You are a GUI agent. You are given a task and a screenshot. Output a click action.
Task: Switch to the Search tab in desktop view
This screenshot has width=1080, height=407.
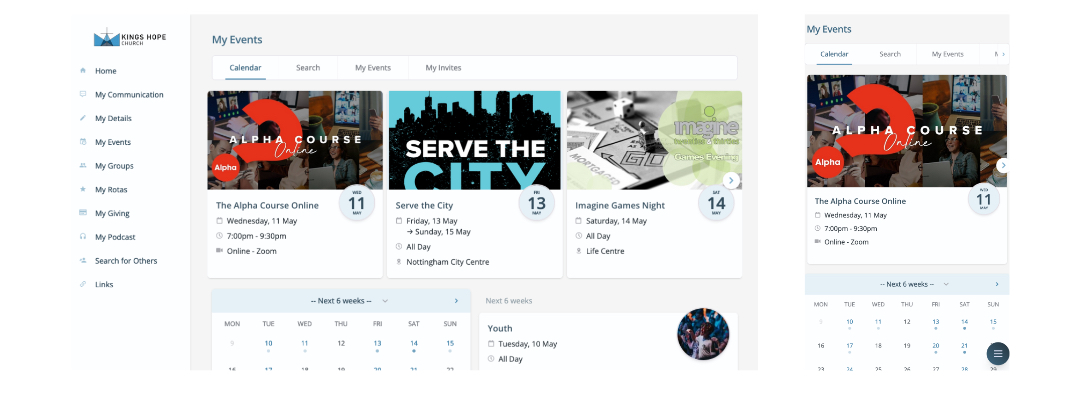(308, 67)
